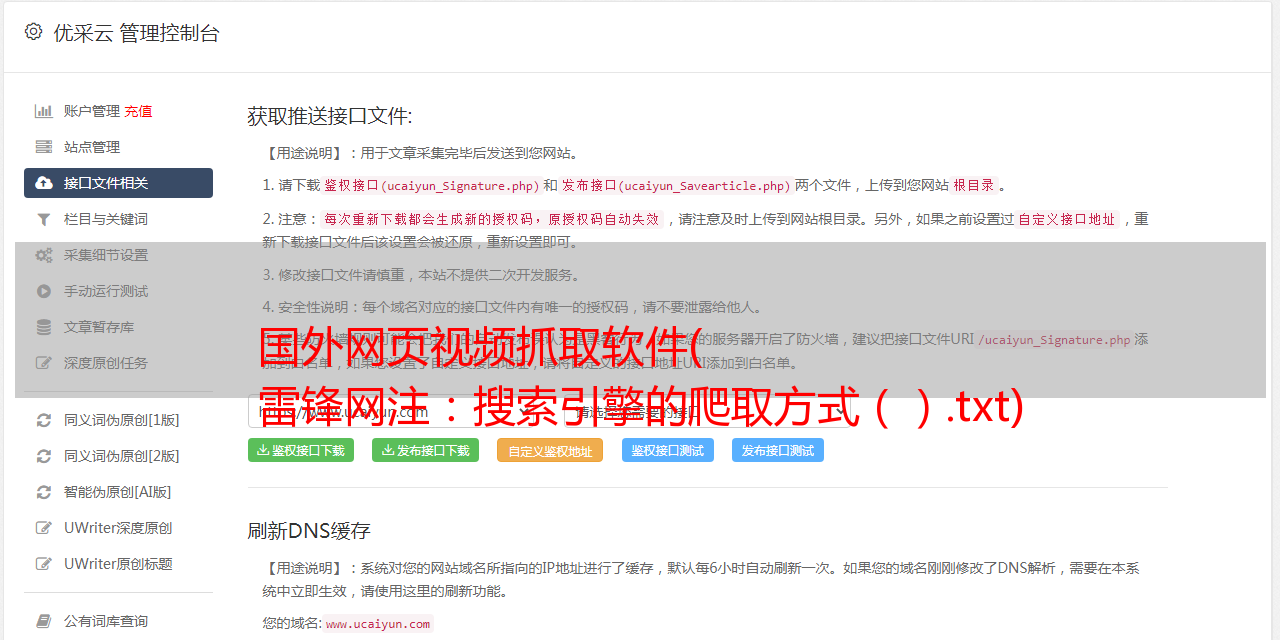Click the 安全性说明 line about 授权码
The width and height of the screenshot is (1280, 640).
click(513, 307)
